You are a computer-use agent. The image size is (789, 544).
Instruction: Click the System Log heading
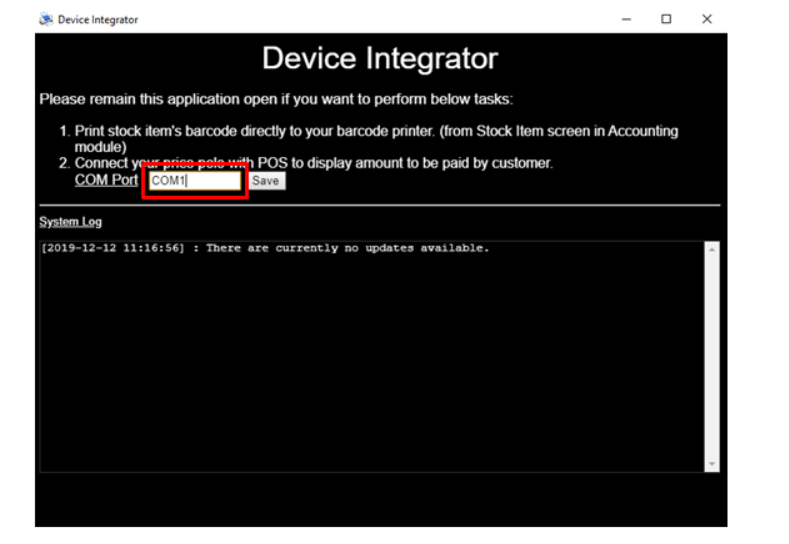tap(70, 222)
